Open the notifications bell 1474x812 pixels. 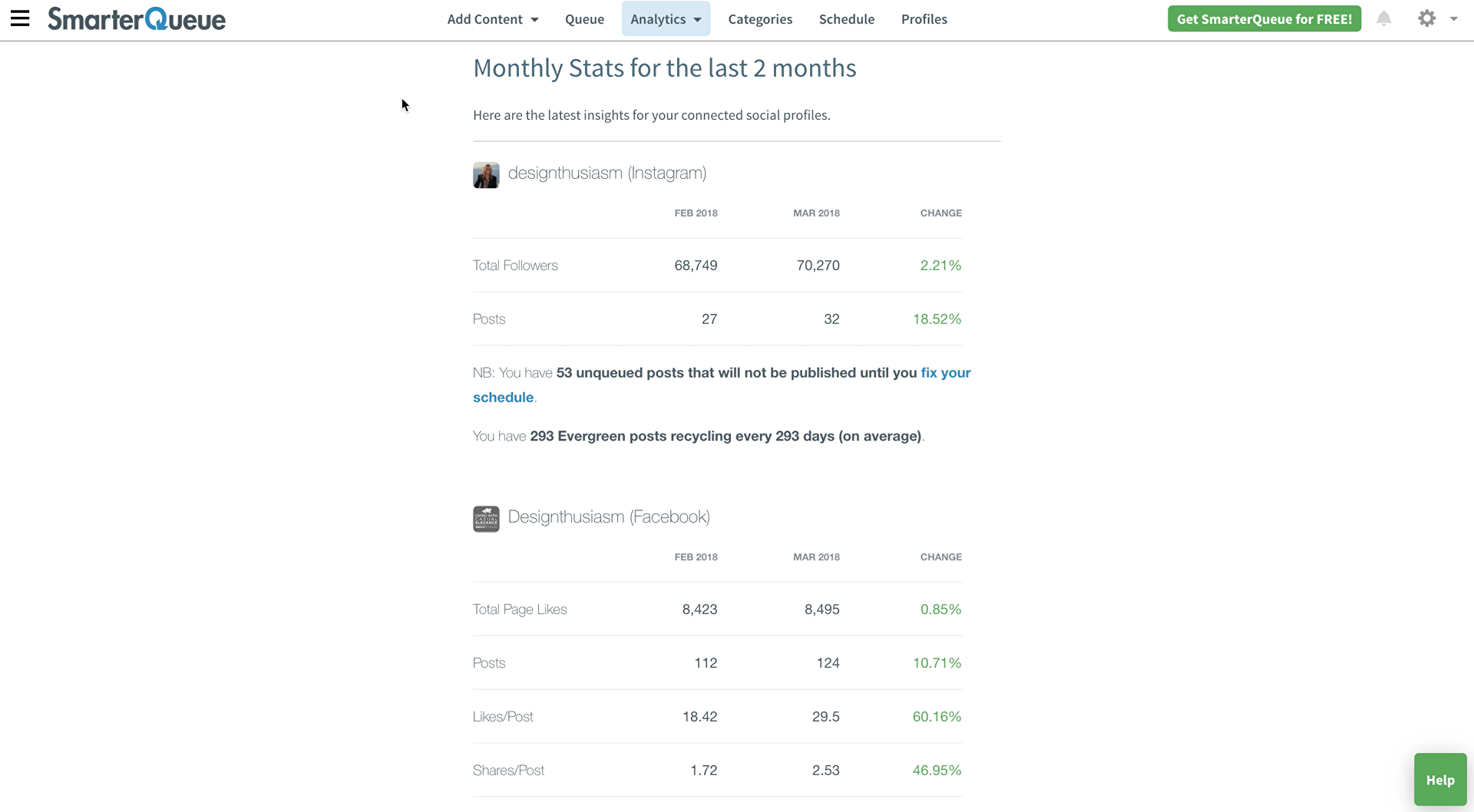pyautogui.click(x=1383, y=18)
